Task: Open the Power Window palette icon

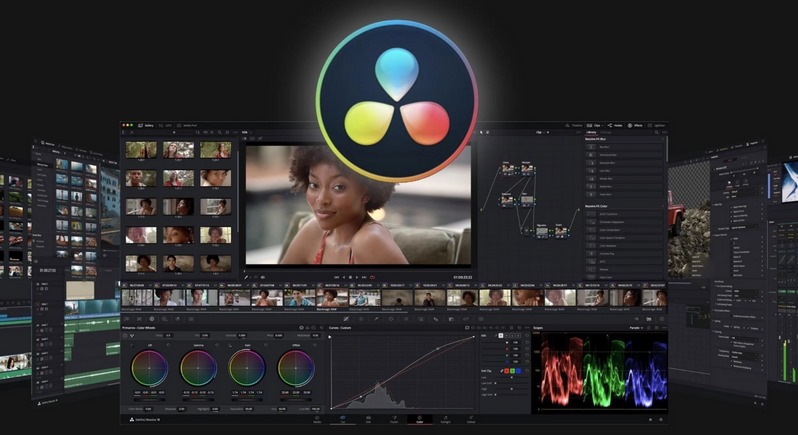Action: [391, 319]
